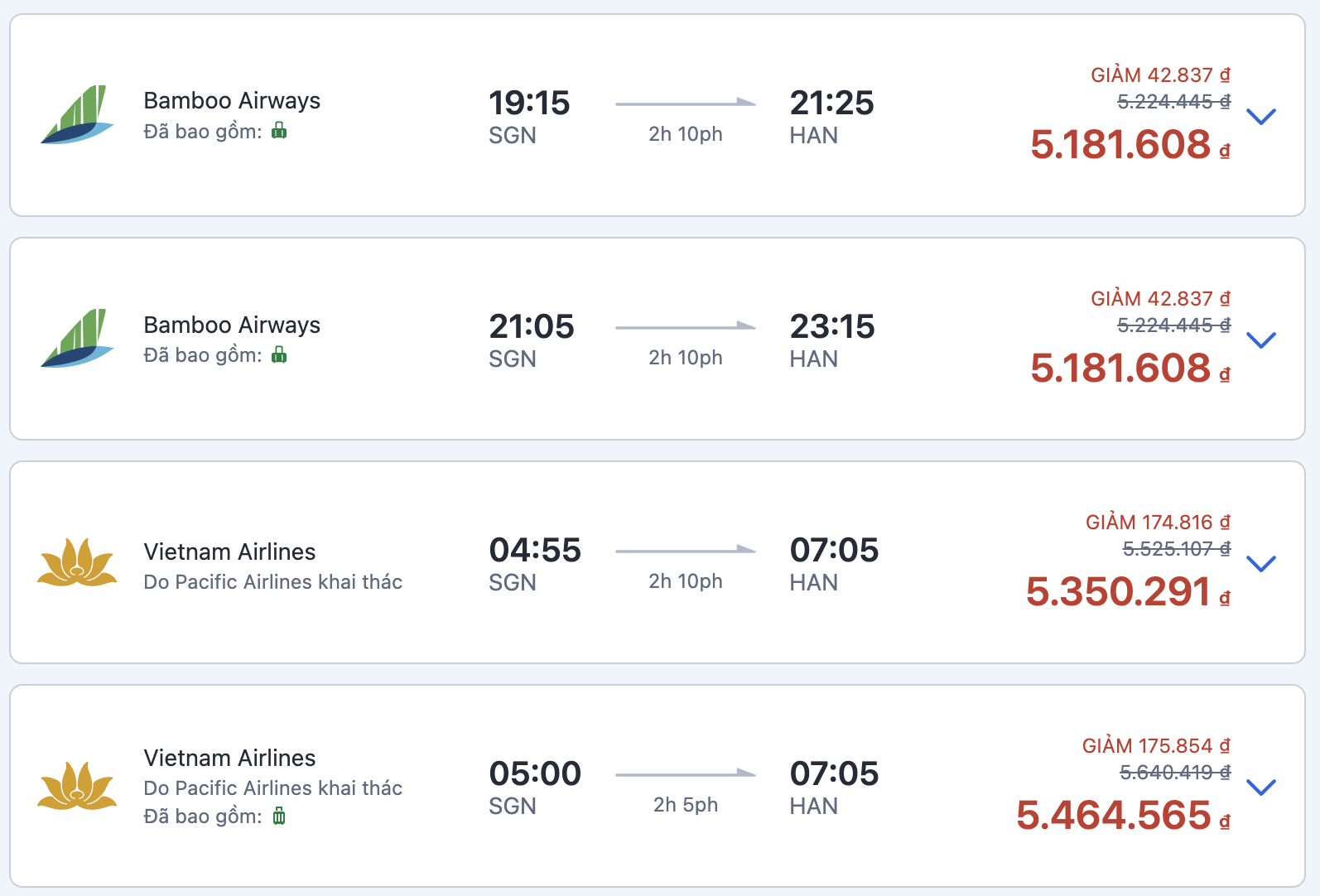
Task: Click the 21:05 departure time
Action: pyautogui.click(x=531, y=327)
